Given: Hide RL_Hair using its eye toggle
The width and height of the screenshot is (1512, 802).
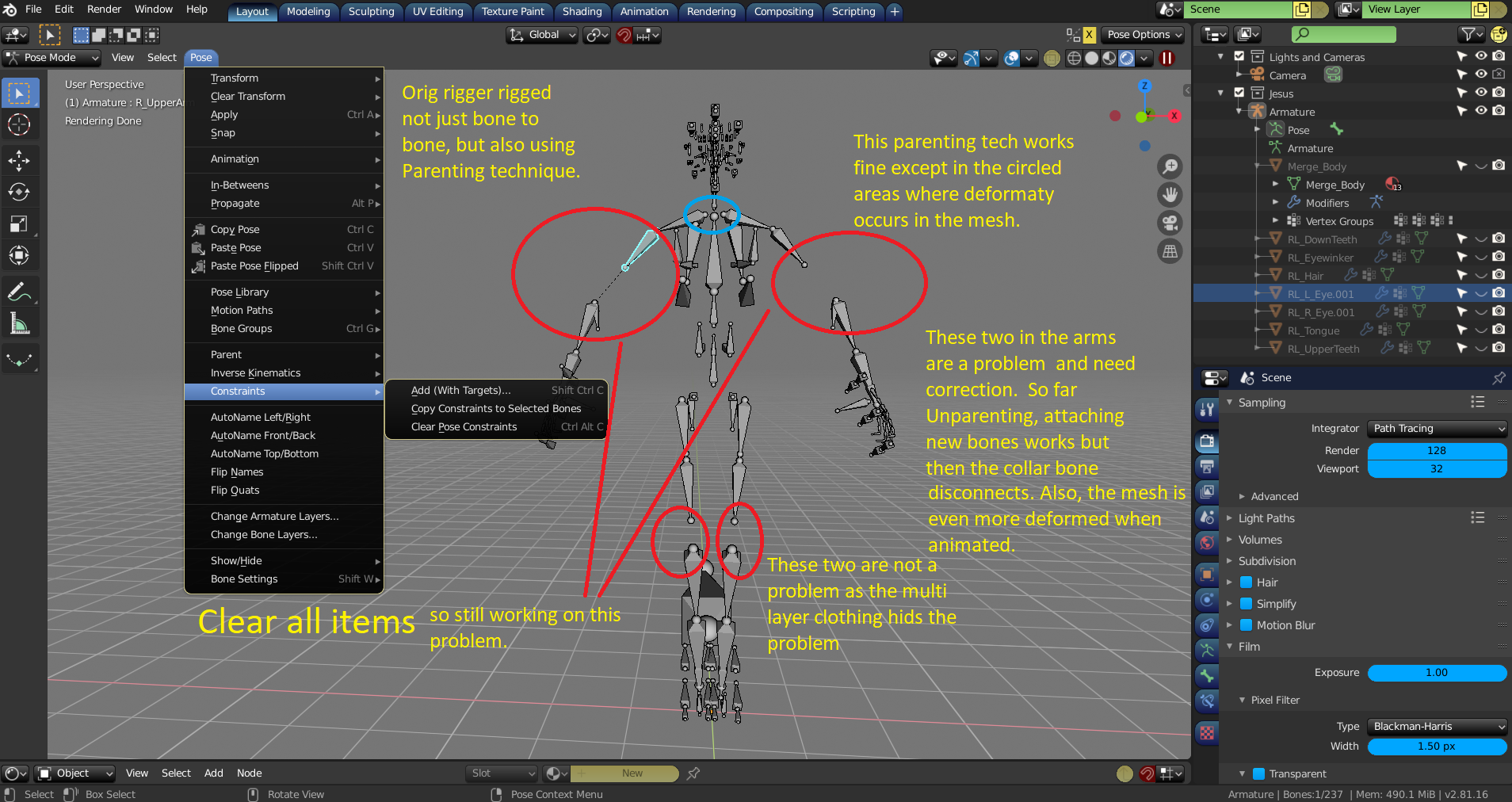Looking at the screenshot, I should (x=1480, y=275).
